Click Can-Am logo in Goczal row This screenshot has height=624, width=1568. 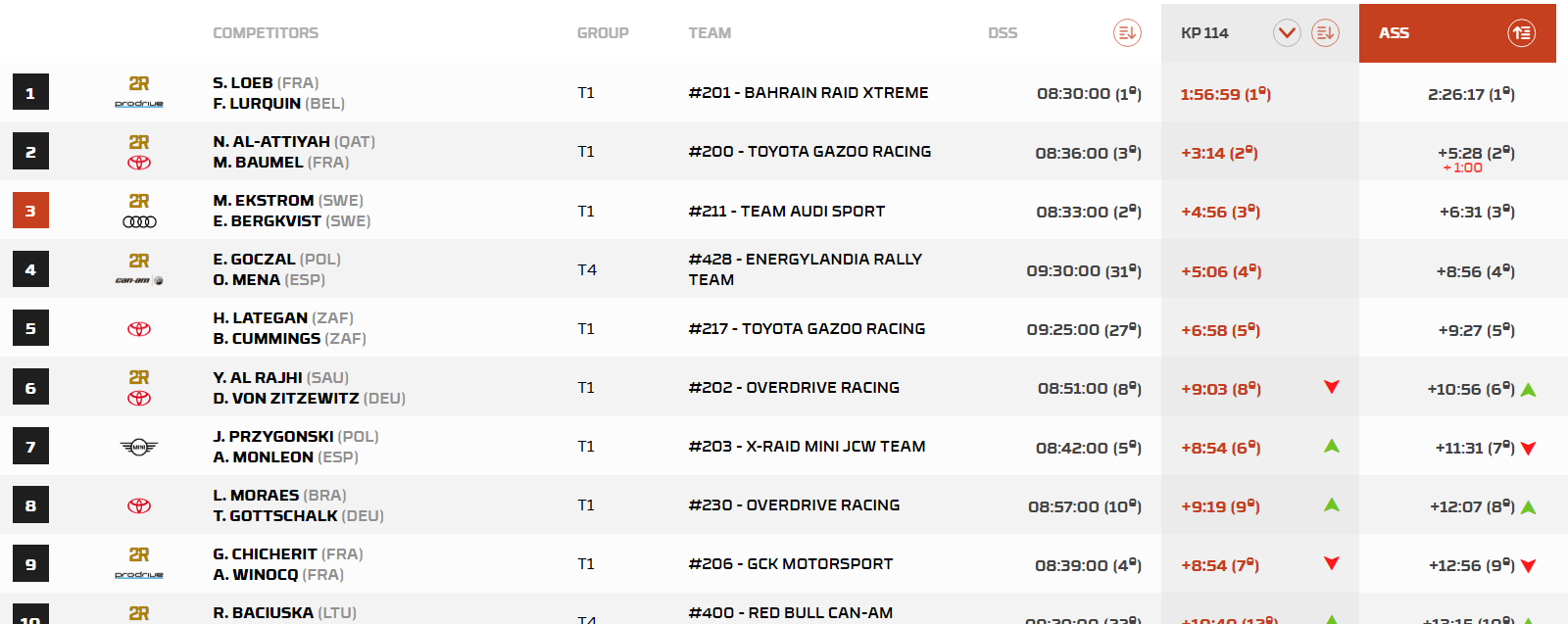pos(139,280)
